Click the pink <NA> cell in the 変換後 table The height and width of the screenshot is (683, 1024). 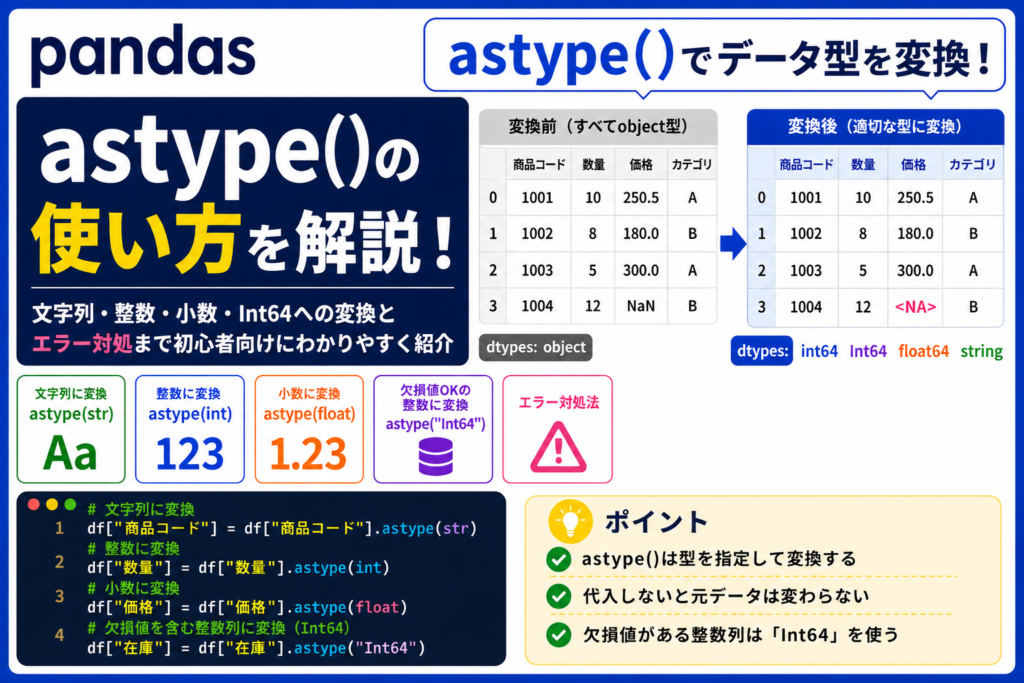click(915, 307)
